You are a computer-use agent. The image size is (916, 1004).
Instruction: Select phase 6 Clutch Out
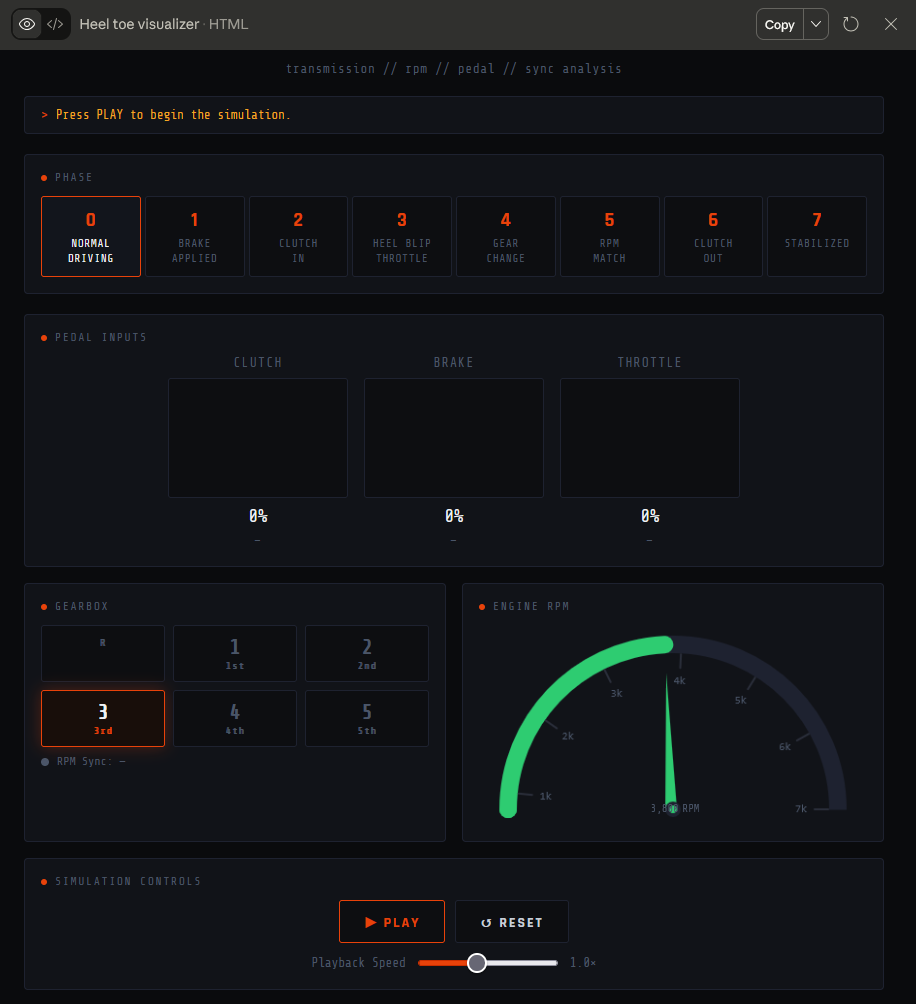tap(713, 236)
